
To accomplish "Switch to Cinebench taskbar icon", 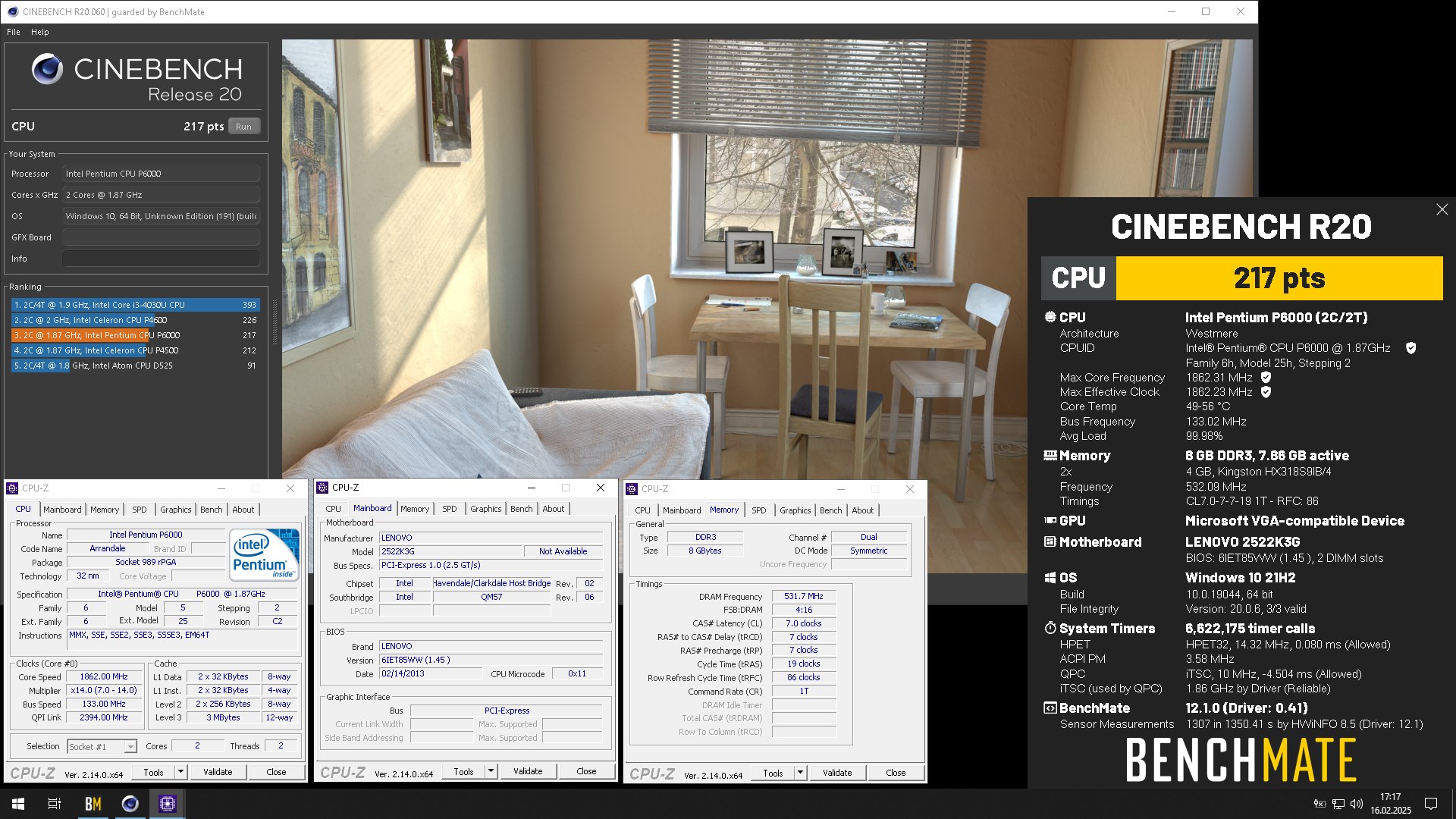I will coord(130,804).
